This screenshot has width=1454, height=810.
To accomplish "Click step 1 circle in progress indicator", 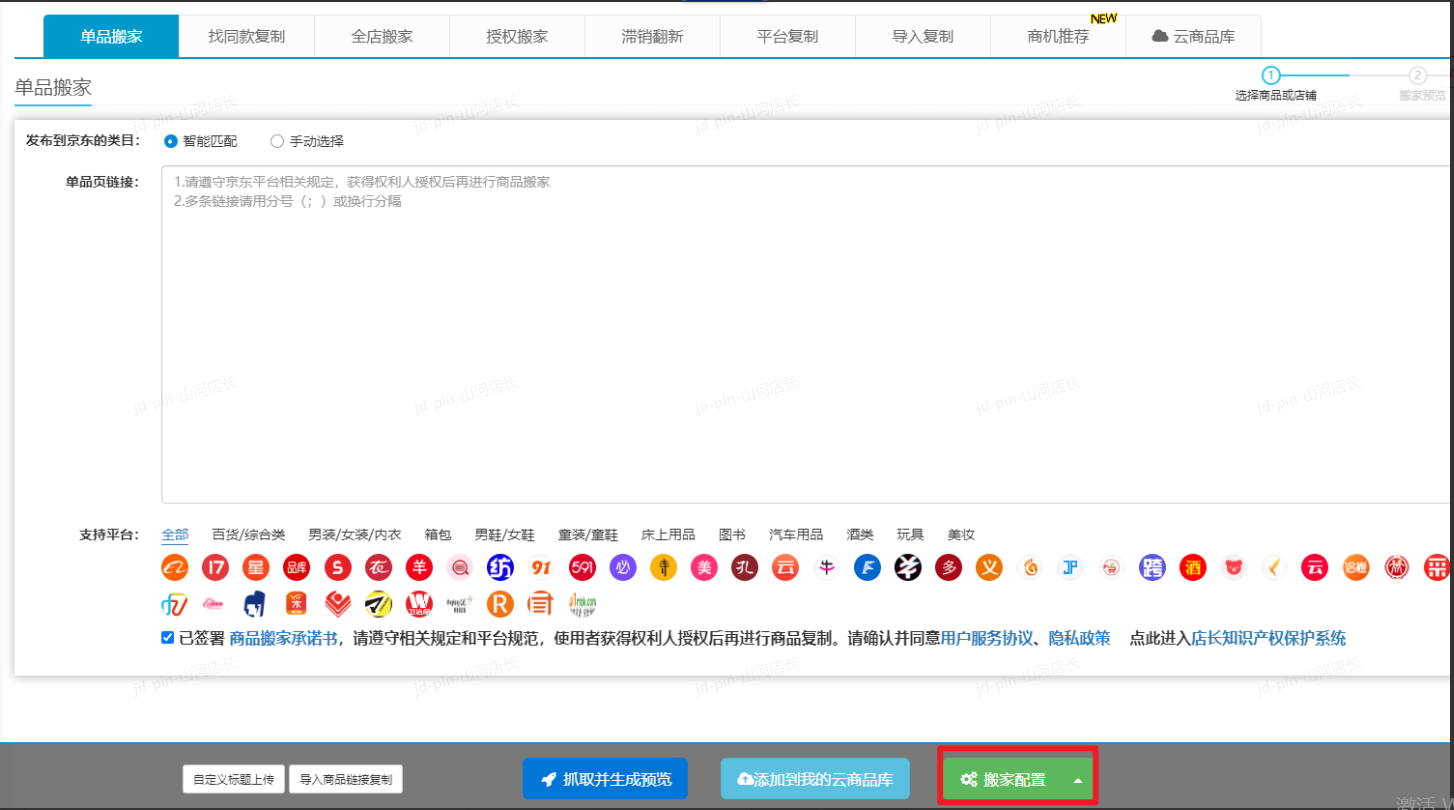I will (1270, 75).
